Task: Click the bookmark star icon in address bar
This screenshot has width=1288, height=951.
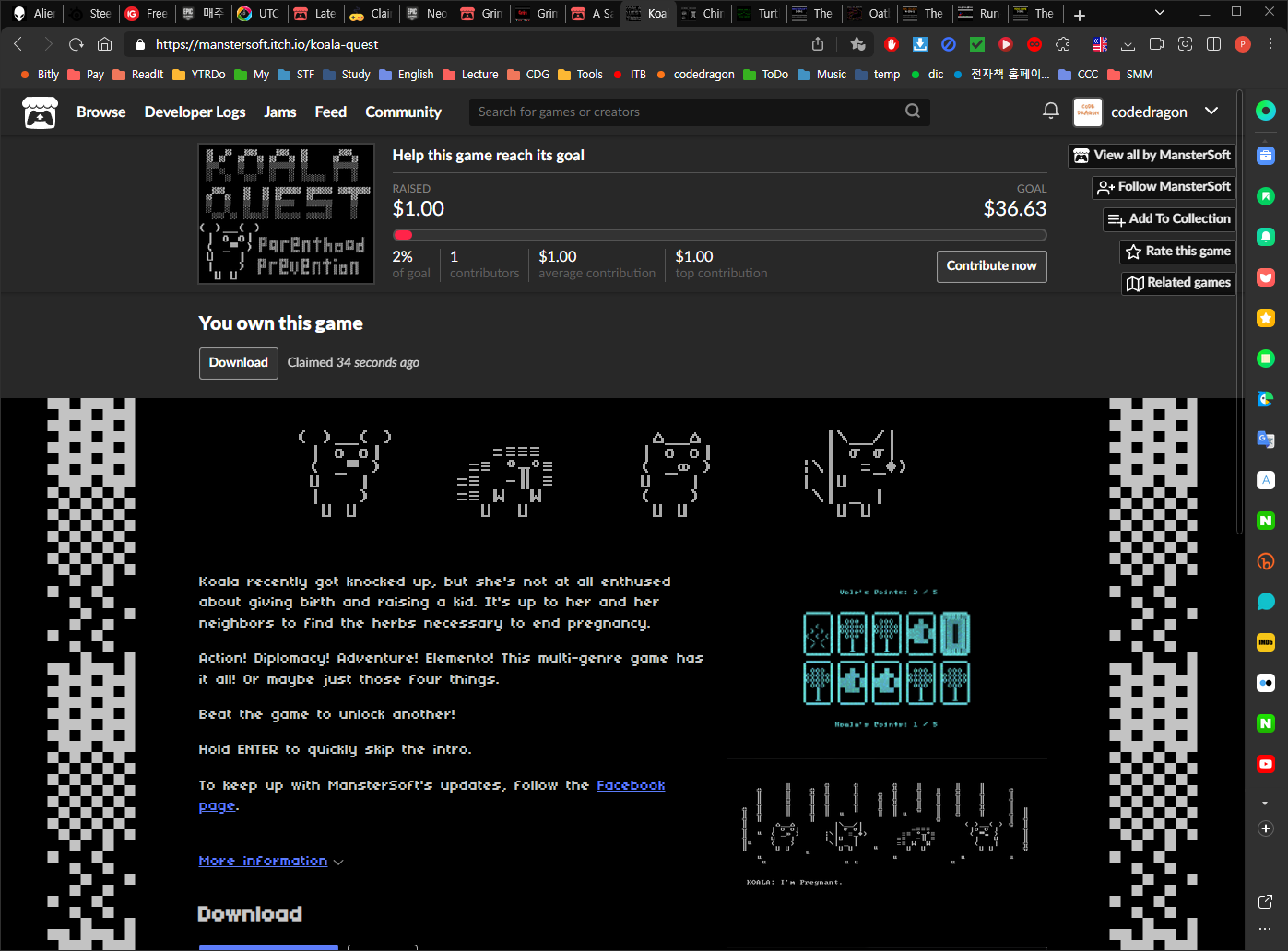Action: point(857,44)
